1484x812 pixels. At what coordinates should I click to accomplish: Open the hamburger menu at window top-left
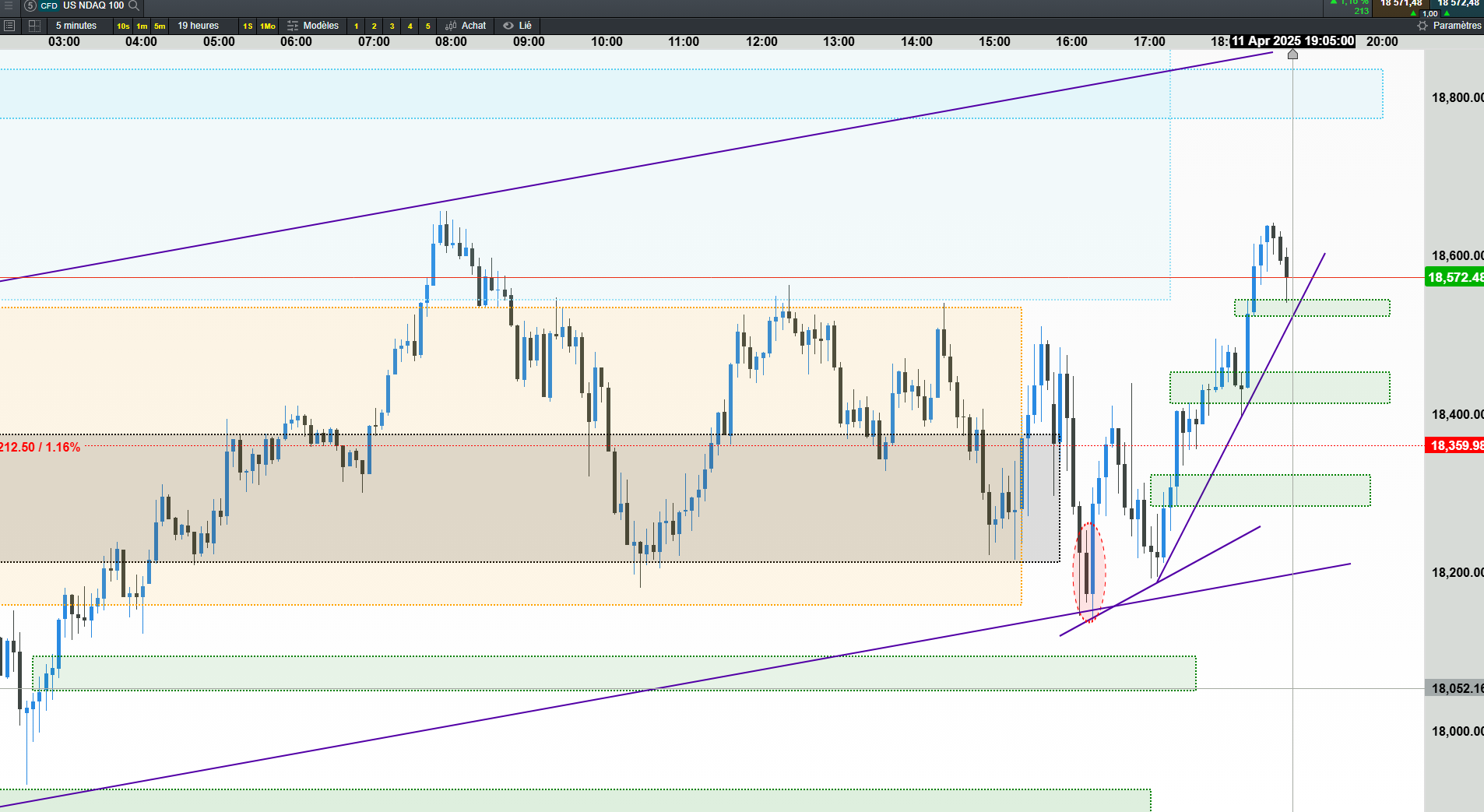(9, 5)
